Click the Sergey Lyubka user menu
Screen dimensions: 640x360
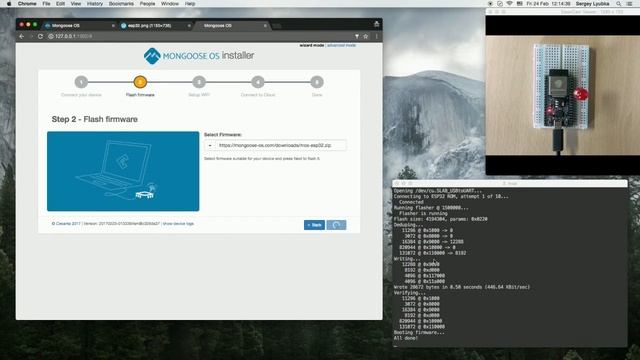(x=592, y=4)
